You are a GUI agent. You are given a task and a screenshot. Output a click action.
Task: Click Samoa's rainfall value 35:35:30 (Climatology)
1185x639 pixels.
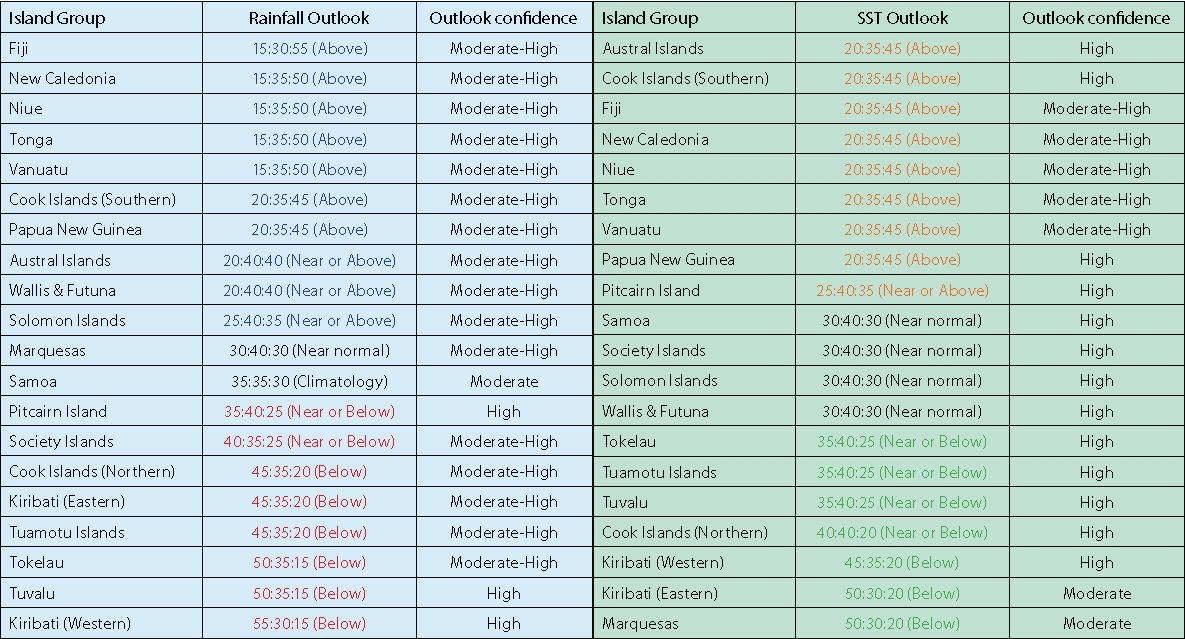(x=309, y=381)
